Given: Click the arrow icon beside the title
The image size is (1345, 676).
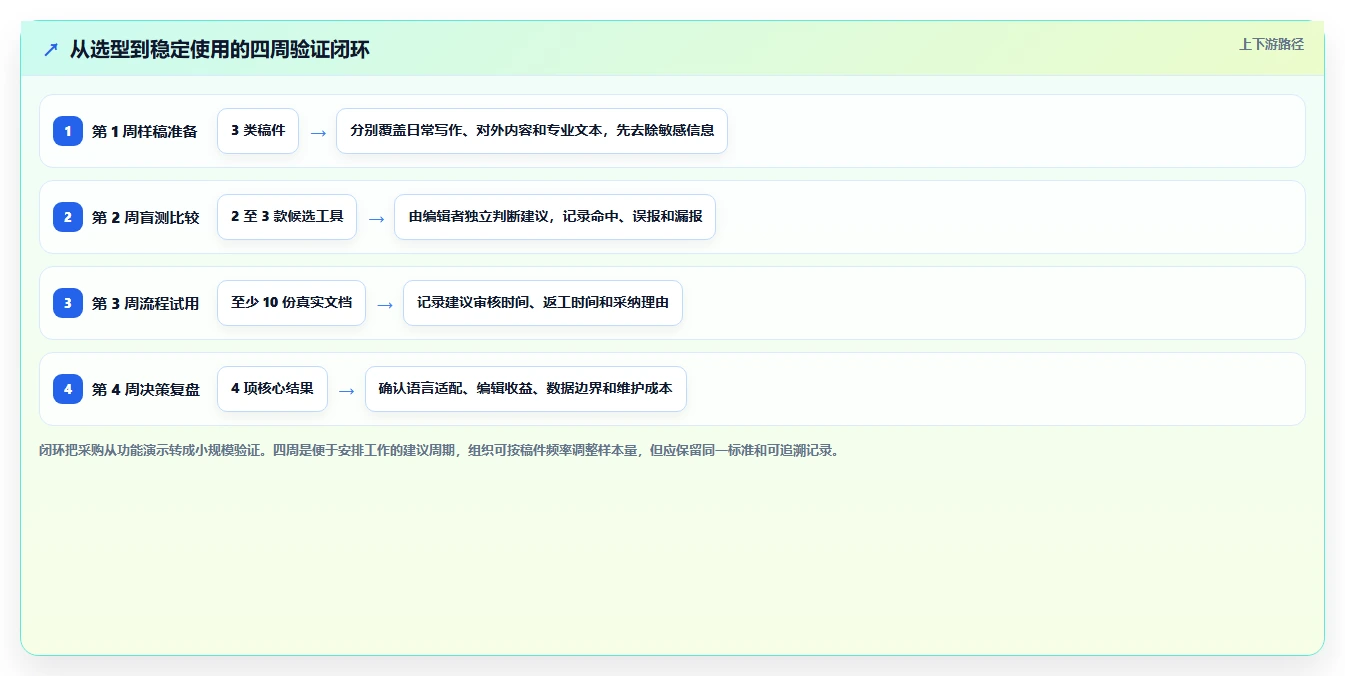Looking at the screenshot, I should coord(51,49).
